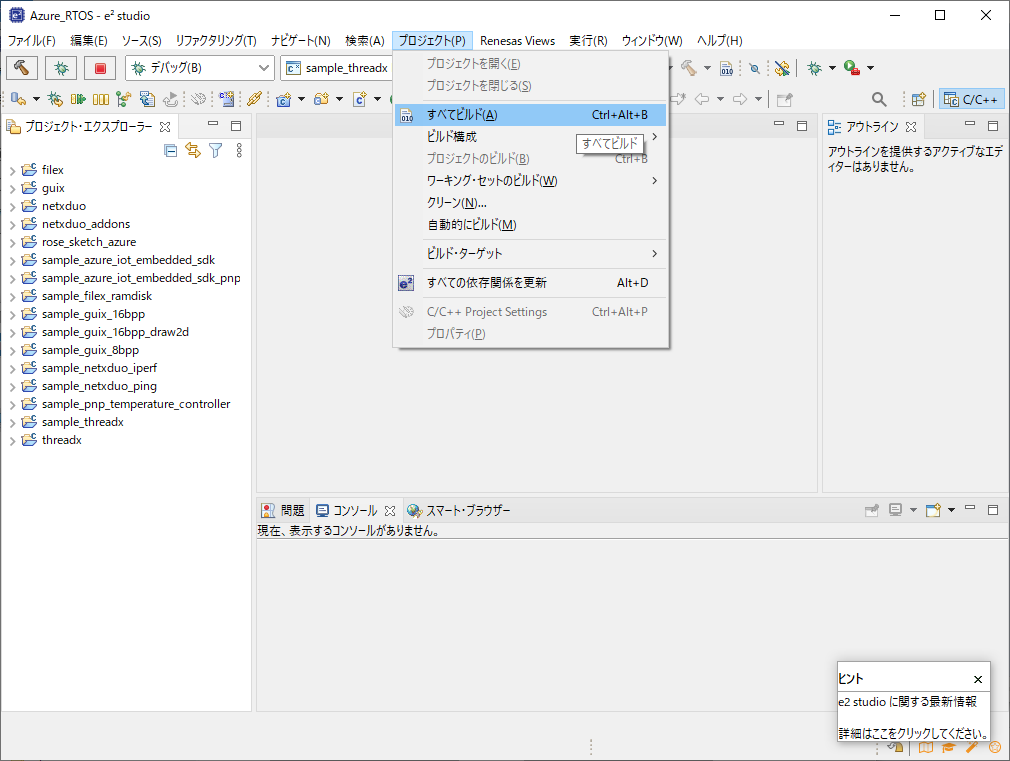Click the yellow suspend bars toolbar icon

(x=100, y=99)
